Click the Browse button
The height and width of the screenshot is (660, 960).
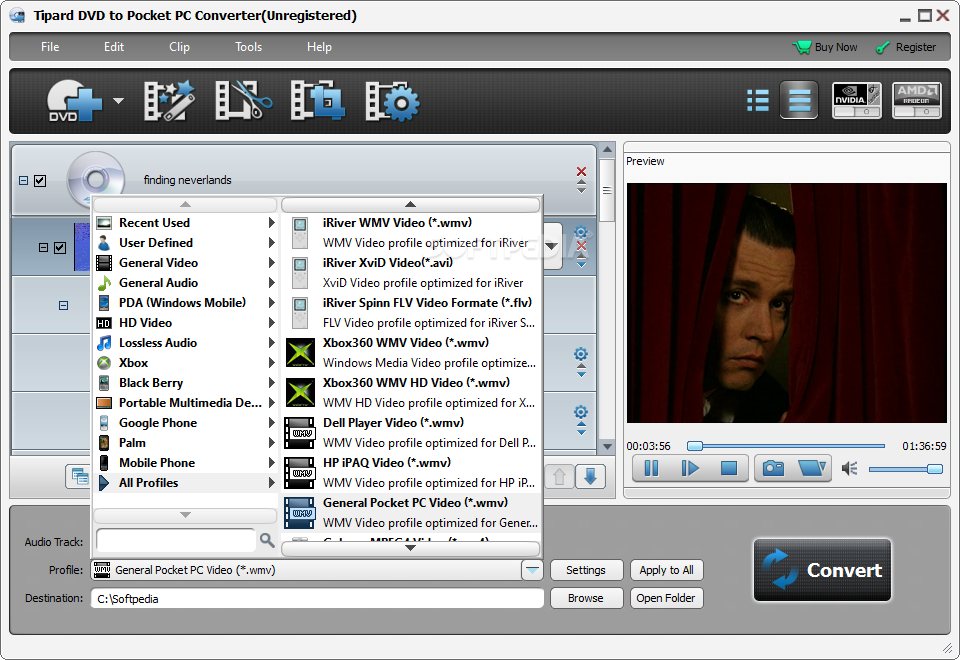coord(586,598)
